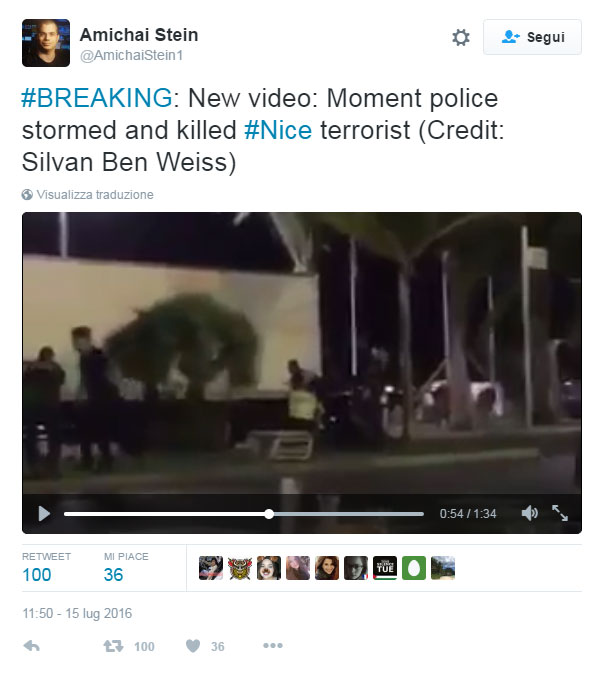The height and width of the screenshot is (675, 602).
Task: Expand video to fullscreen
Action: (560, 513)
